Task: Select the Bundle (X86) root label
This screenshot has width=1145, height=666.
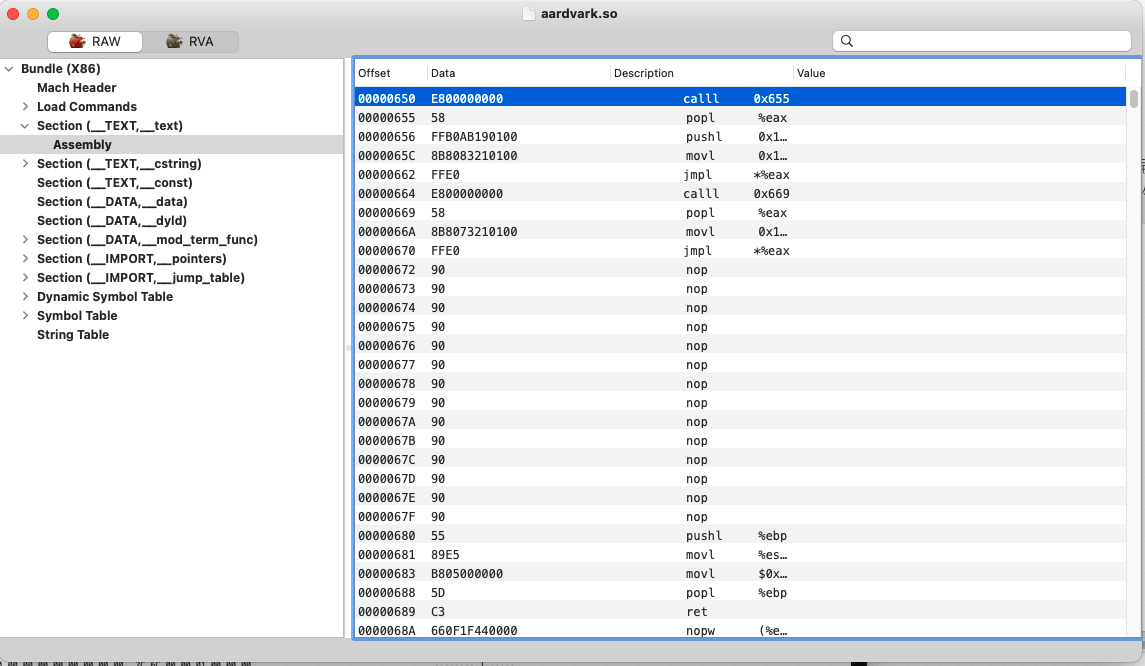Action: pyautogui.click(x=61, y=69)
